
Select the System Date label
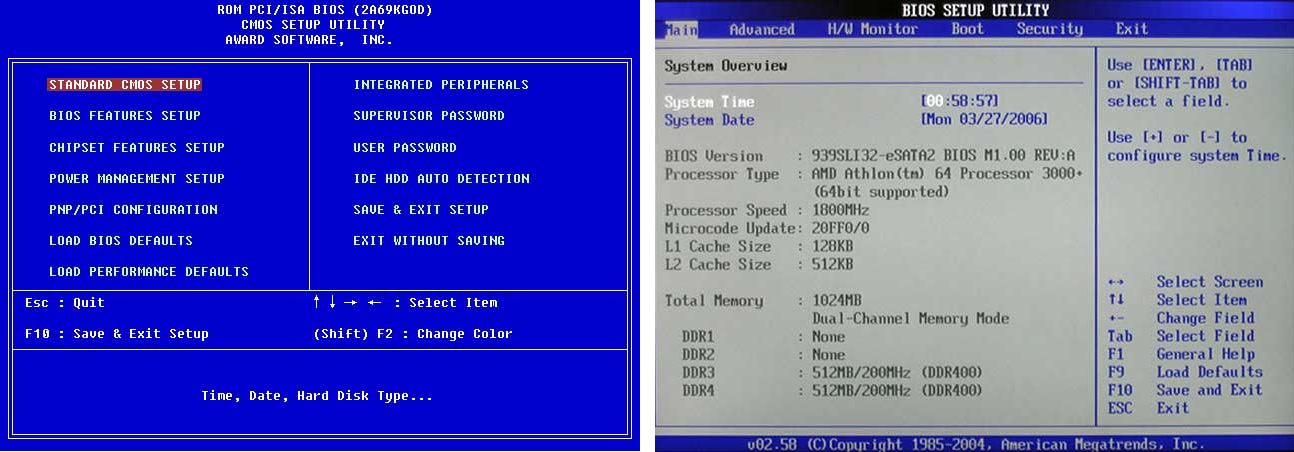(709, 120)
